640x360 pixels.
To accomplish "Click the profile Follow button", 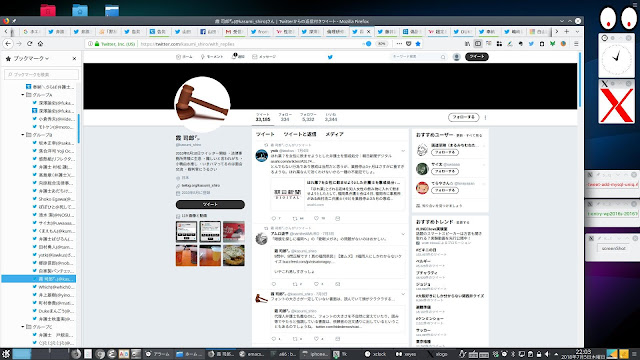I will pyautogui.click(x=463, y=117).
